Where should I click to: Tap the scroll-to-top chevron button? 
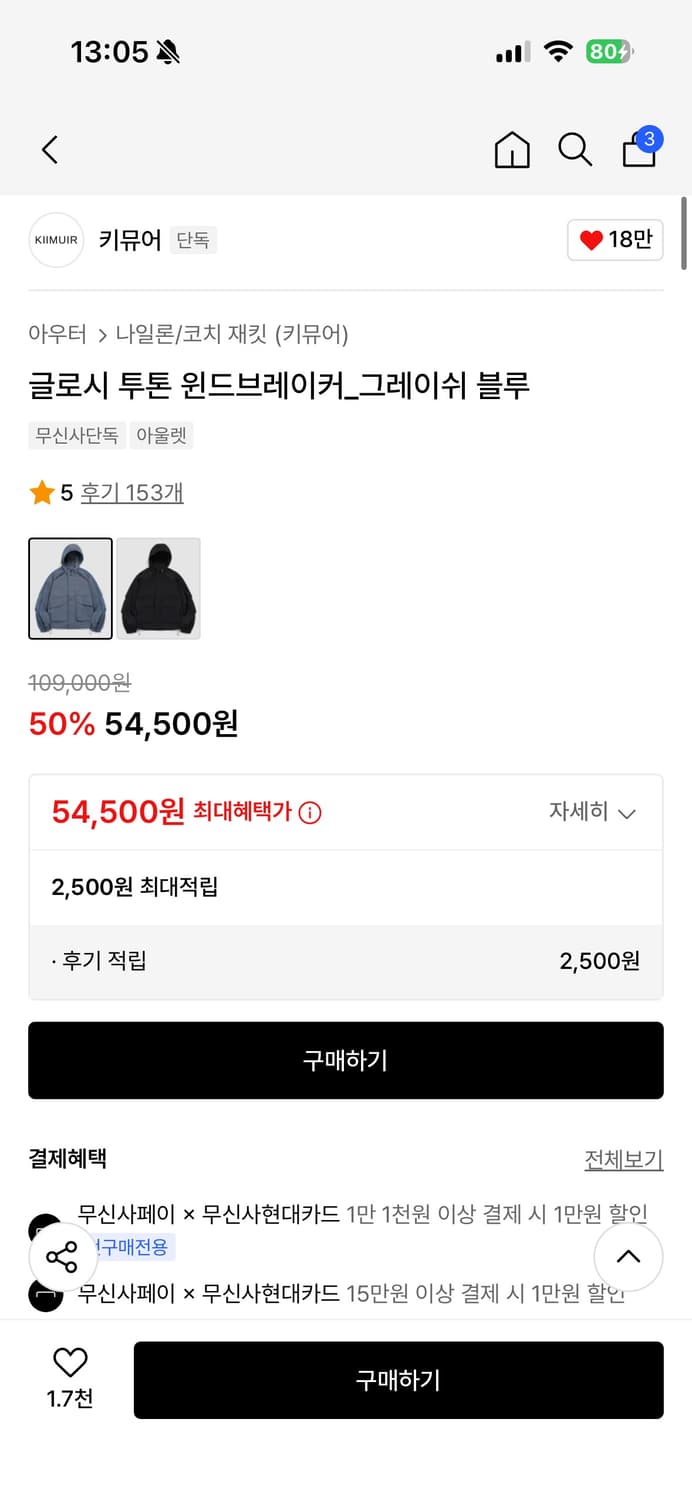(x=629, y=1257)
